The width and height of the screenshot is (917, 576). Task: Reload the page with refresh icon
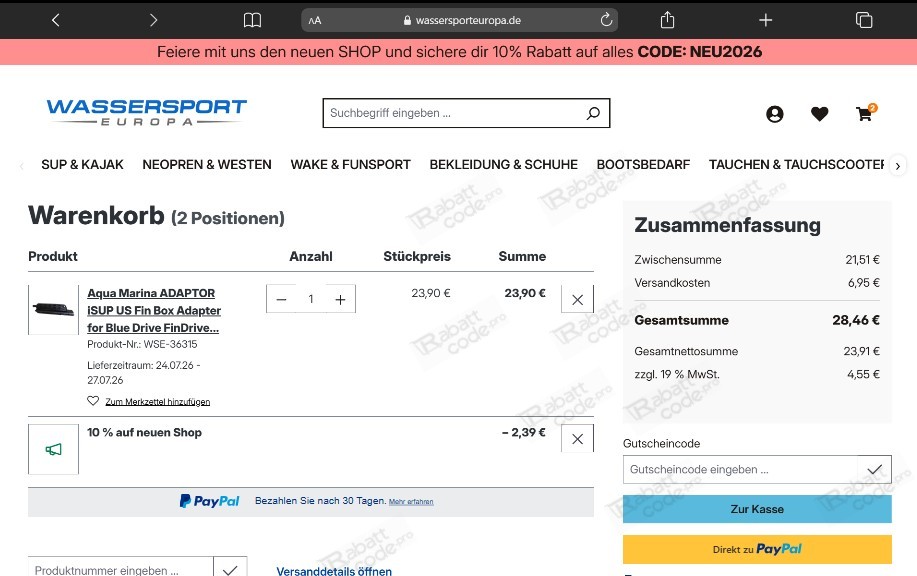pos(606,20)
